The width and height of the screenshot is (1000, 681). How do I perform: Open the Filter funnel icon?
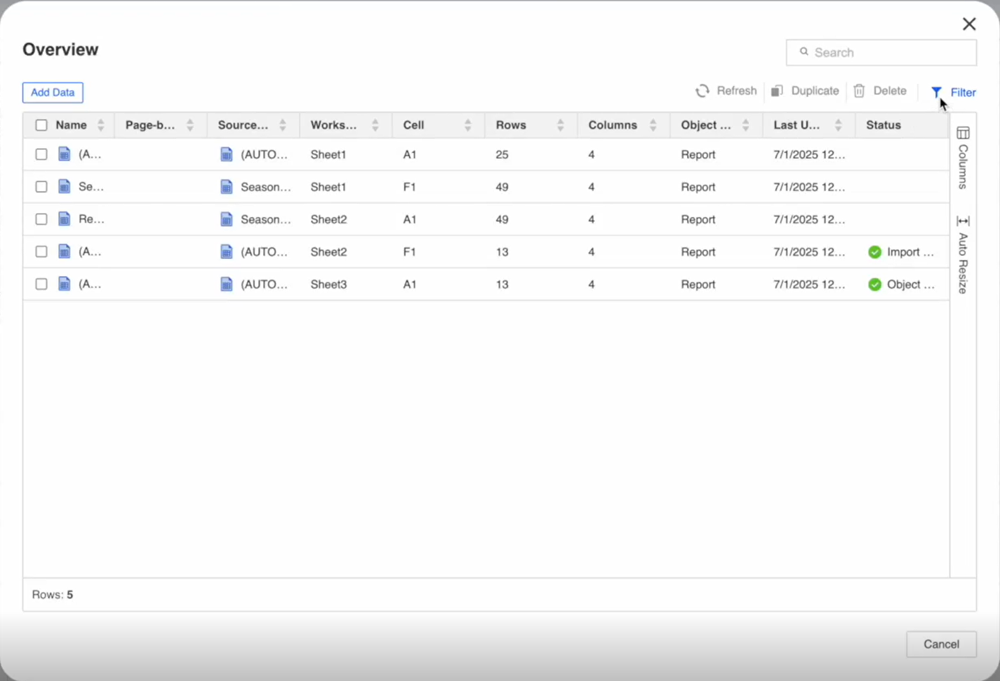pyautogui.click(x=936, y=92)
